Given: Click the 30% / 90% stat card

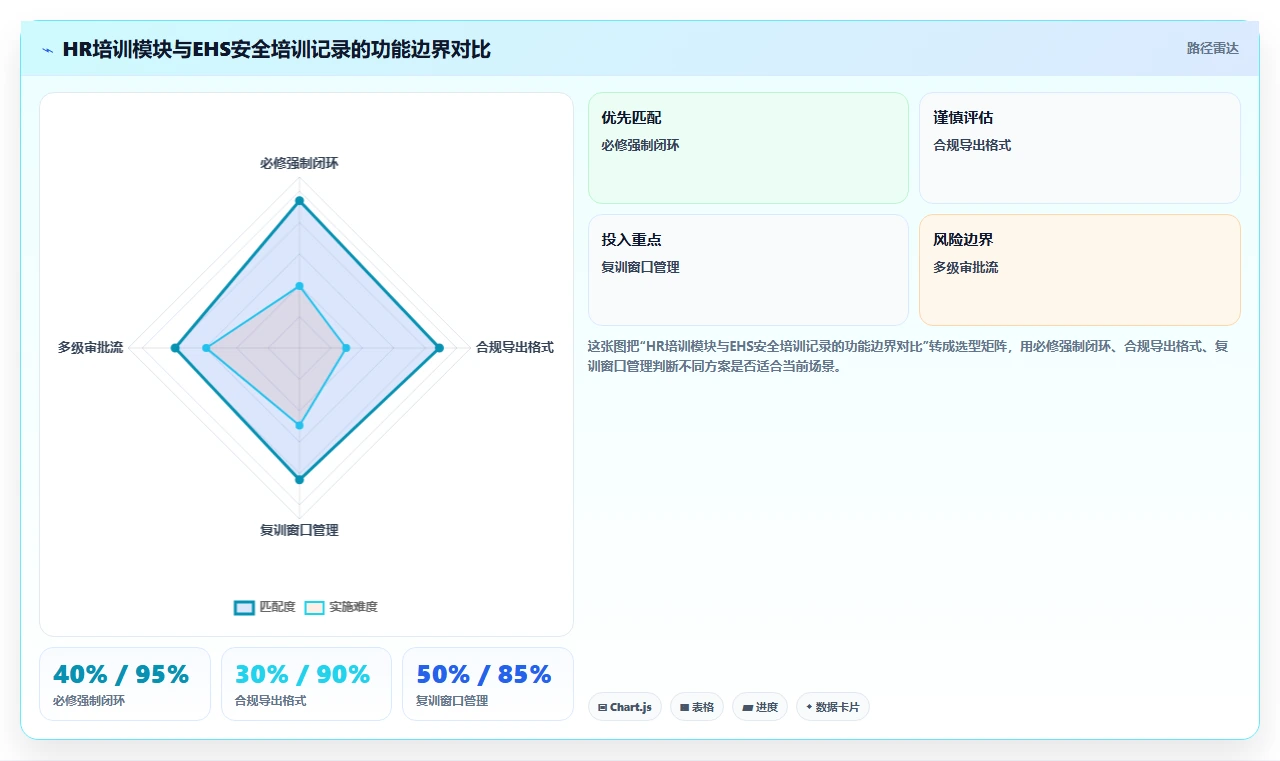Looking at the screenshot, I should [x=306, y=684].
